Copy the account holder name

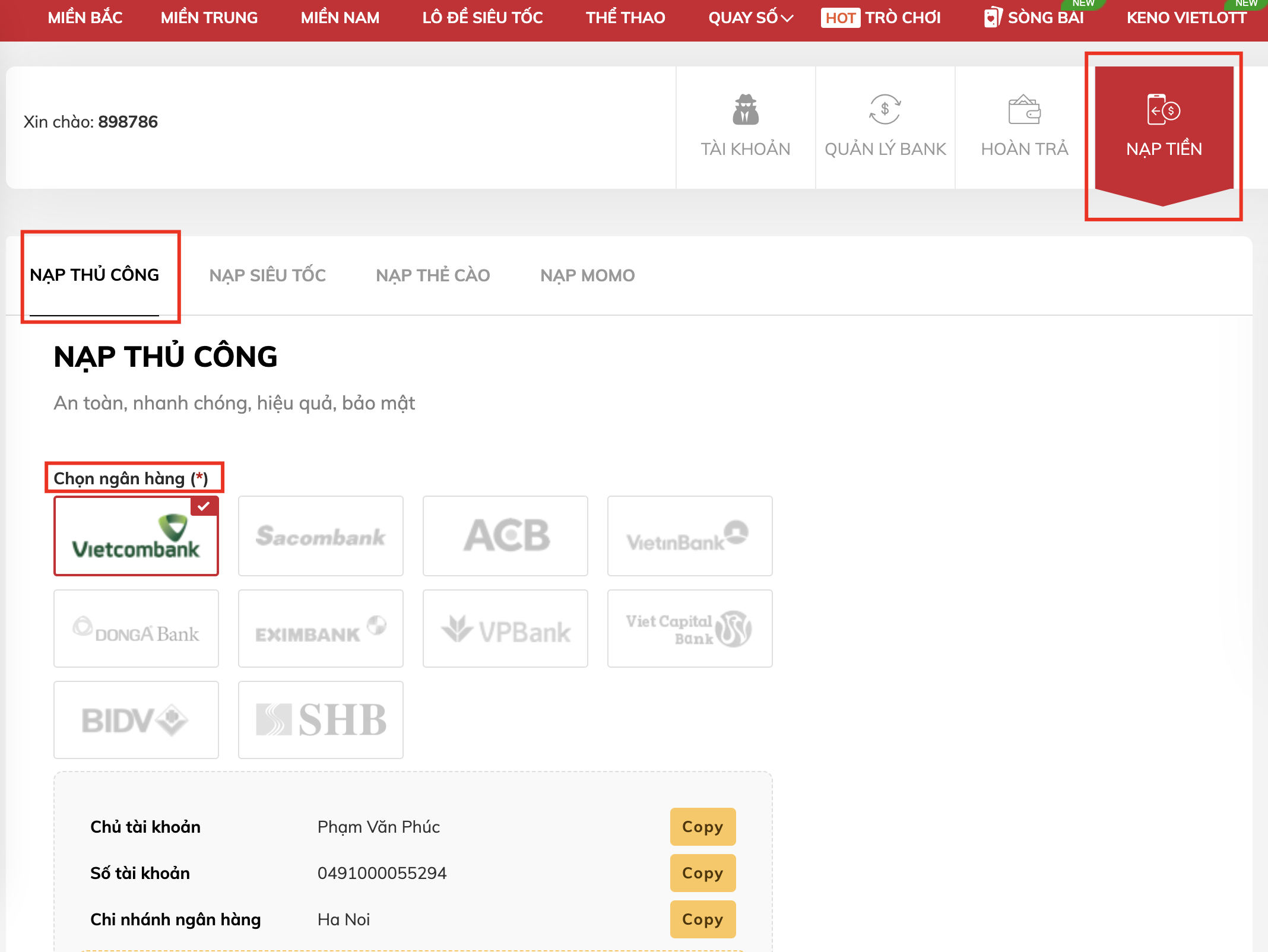coord(703,827)
